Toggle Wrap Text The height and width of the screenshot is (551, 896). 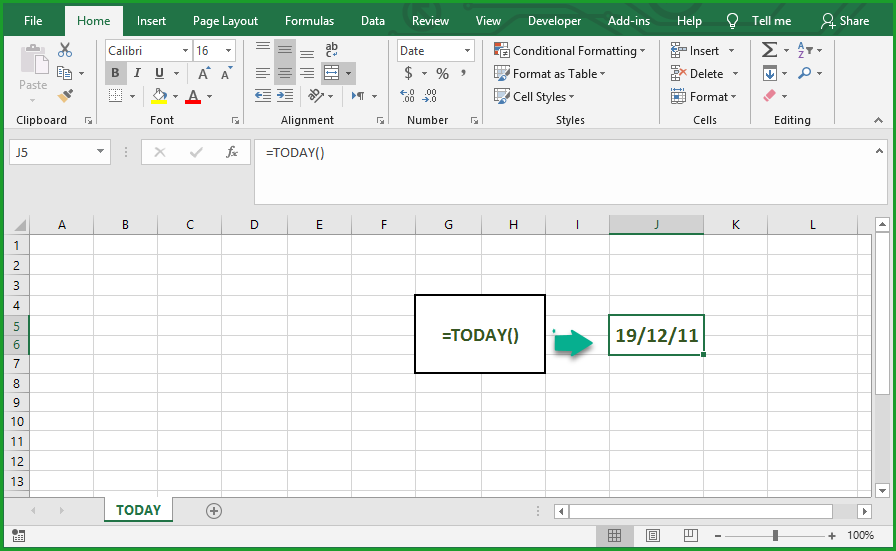coord(331,50)
